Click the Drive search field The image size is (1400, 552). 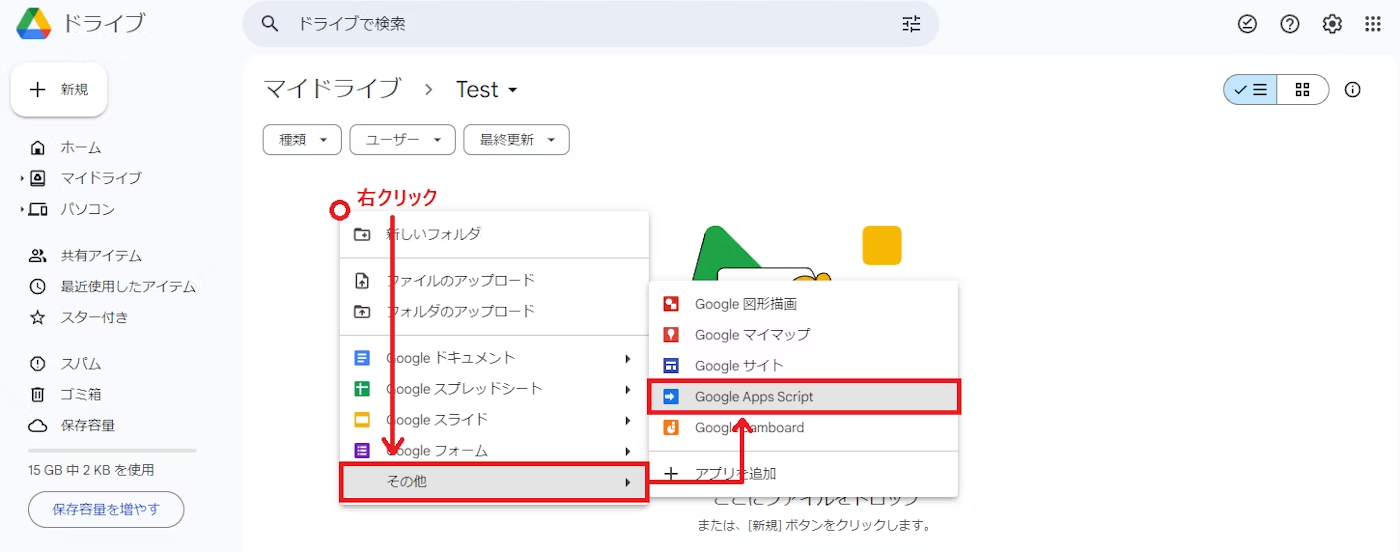click(590, 24)
